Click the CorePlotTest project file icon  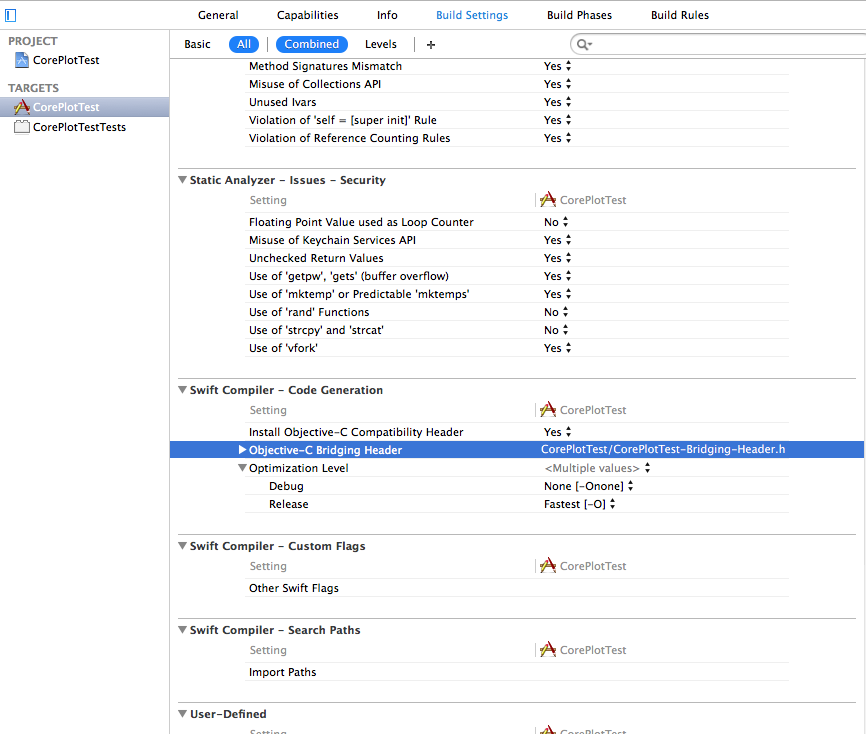click(22, 60)
